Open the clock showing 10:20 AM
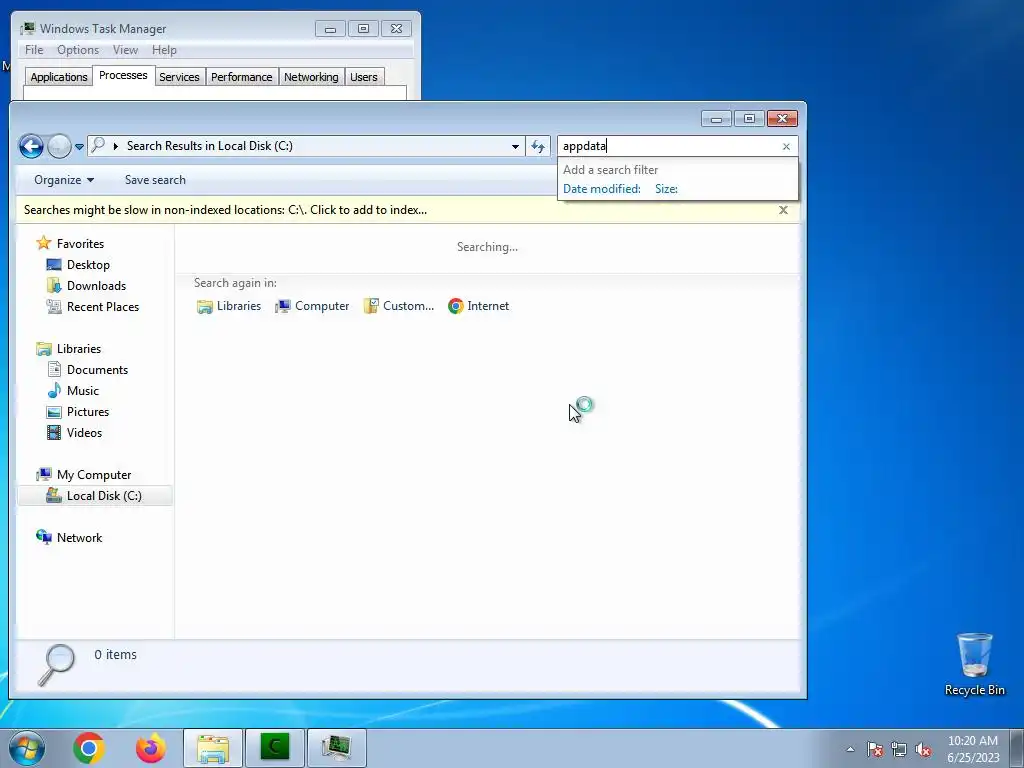 pos(973,749)
